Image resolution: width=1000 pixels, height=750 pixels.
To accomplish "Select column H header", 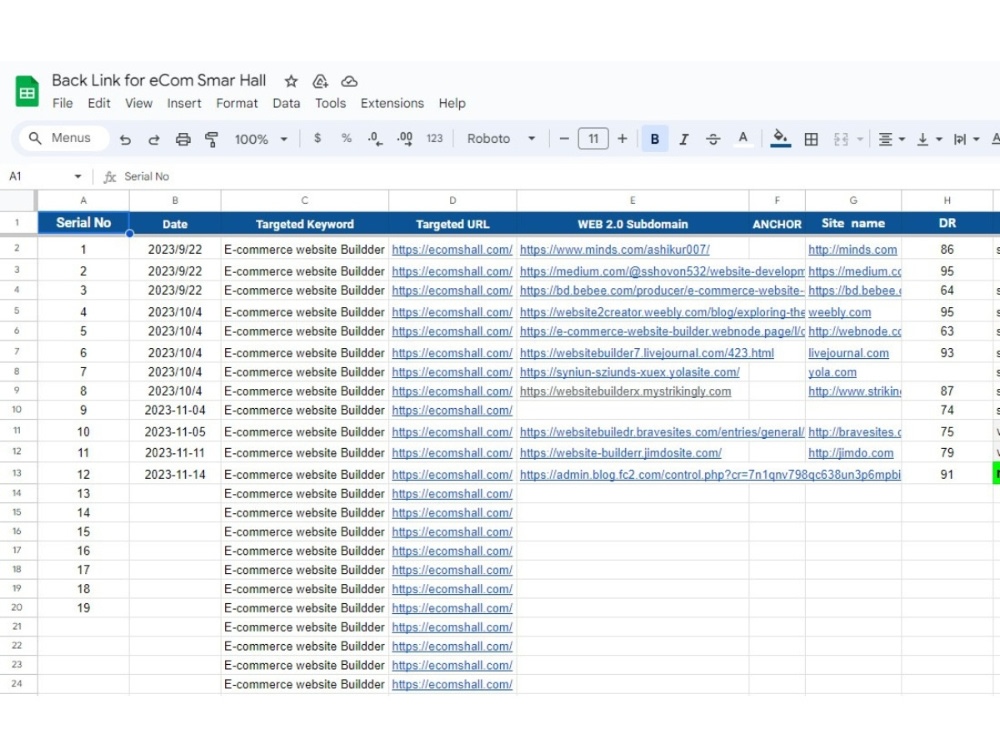I will pyautogui.click(x=947, y=200).
